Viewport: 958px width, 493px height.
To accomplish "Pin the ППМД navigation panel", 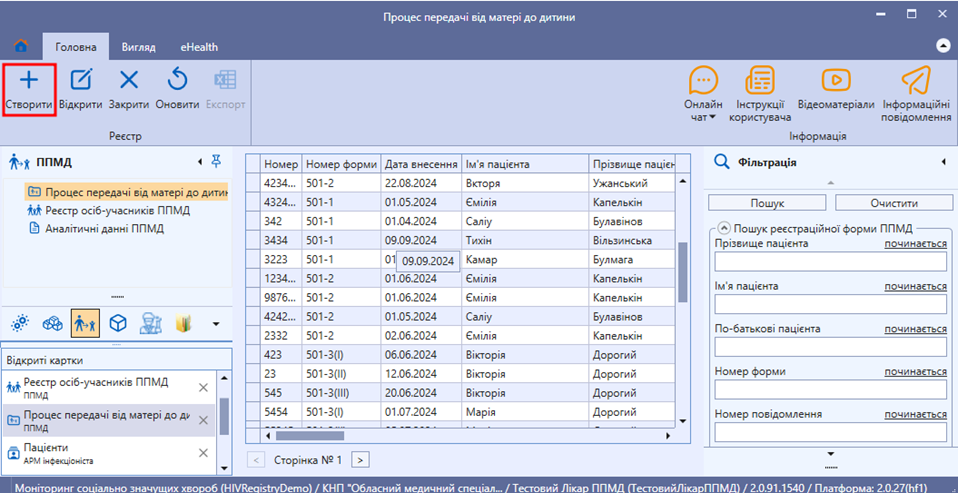I will (216, 161).
